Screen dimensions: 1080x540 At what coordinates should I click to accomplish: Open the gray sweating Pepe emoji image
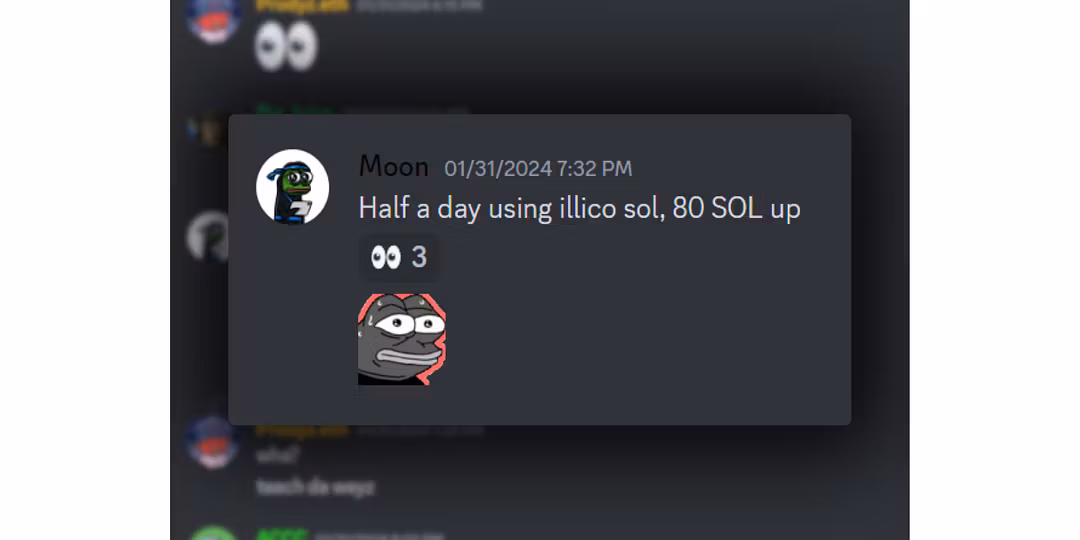(402, 339)
